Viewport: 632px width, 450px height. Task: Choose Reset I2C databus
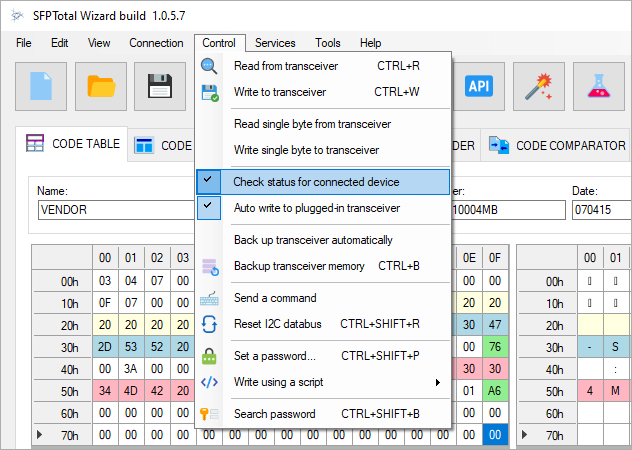[x=323, y=324]
